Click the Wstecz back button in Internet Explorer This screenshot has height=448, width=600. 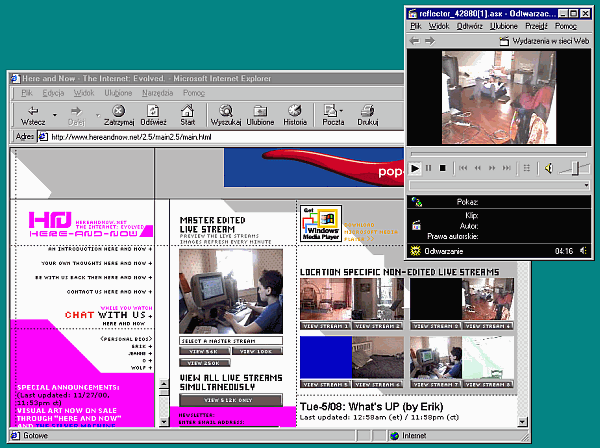click(x=33, y=116)
